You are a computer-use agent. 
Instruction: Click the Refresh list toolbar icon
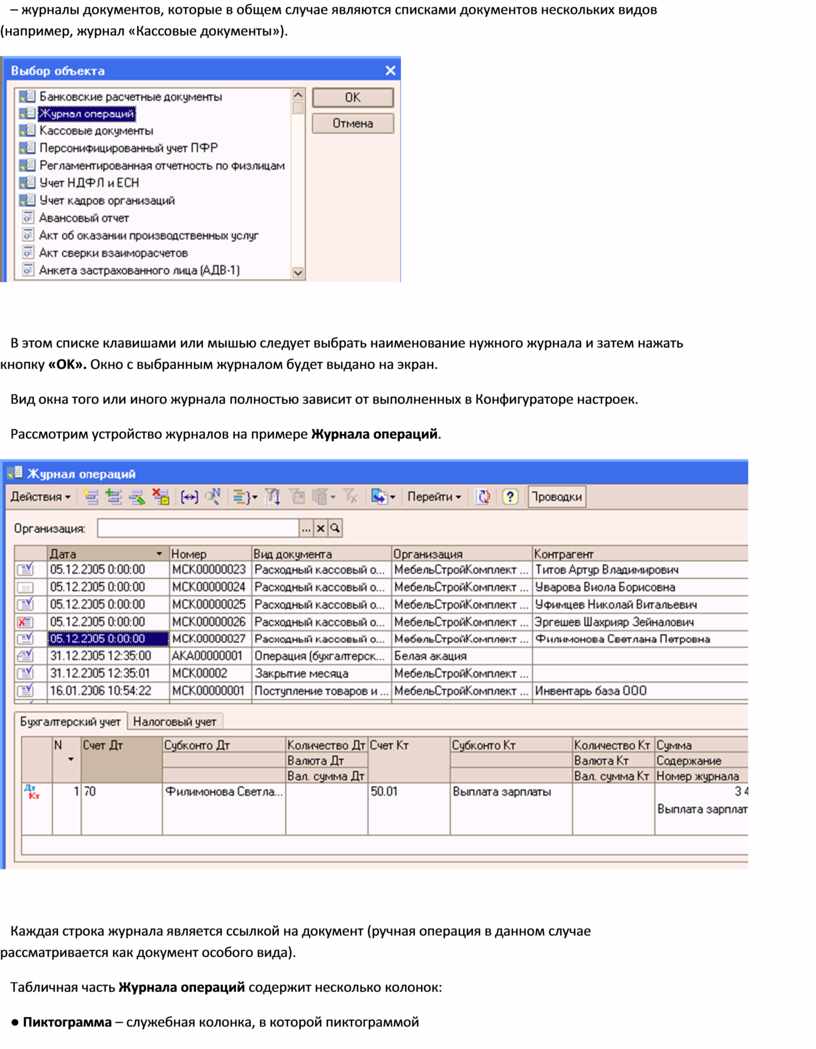[484, 497]
